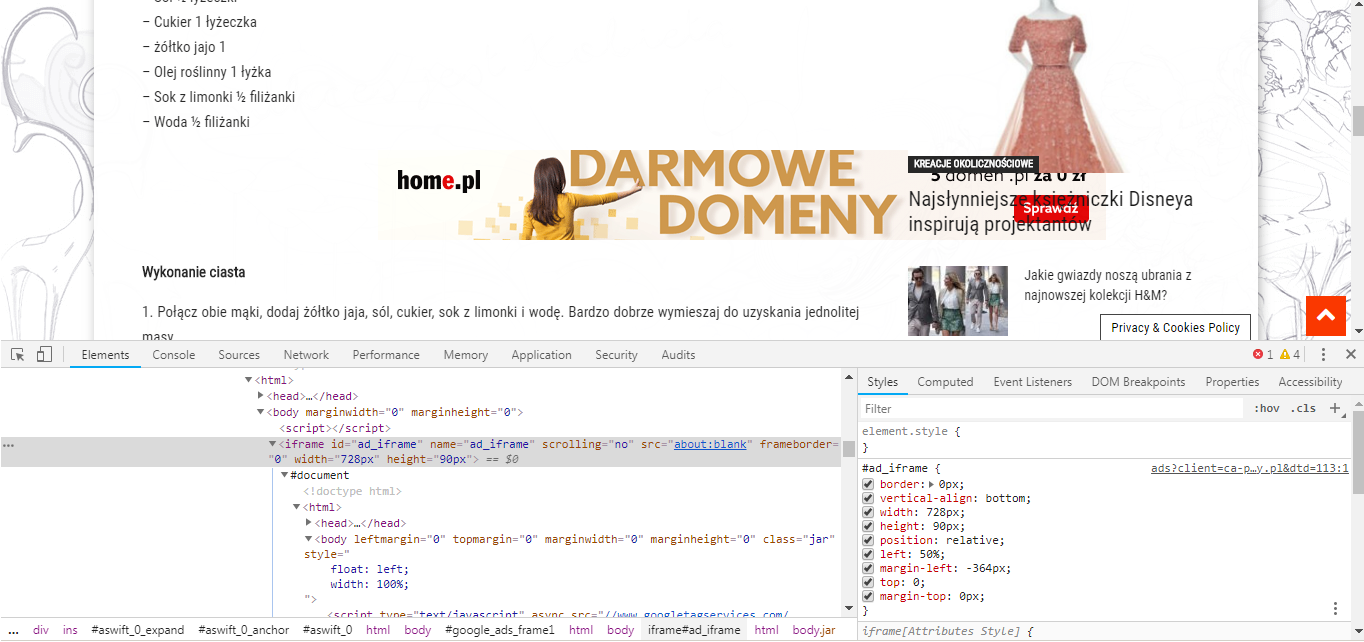Open the Disney princesses article headline

pos(1050,212)
